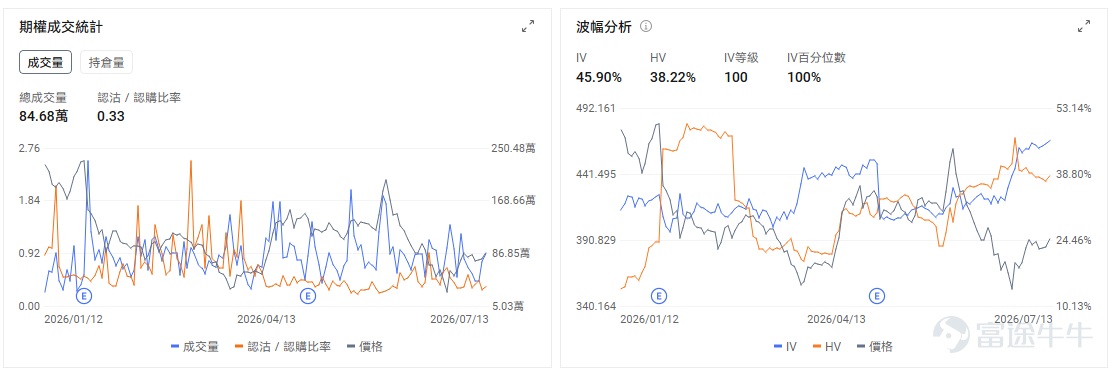Image resolution: width=1113 pixels, height=371 pixels.
Task: Click the first earnings E marker in 期權成交統計 chart
Action: 84,295
